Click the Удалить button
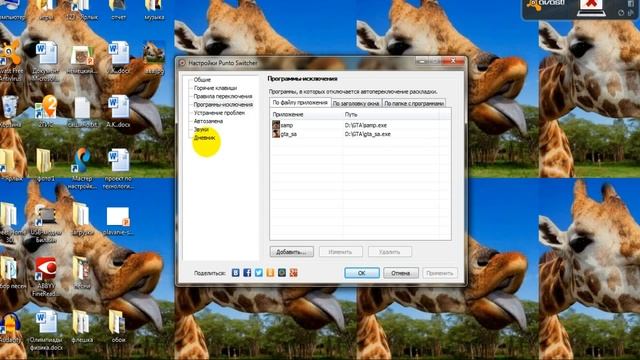Screen dimensions: 640x360 pos(389,252)
